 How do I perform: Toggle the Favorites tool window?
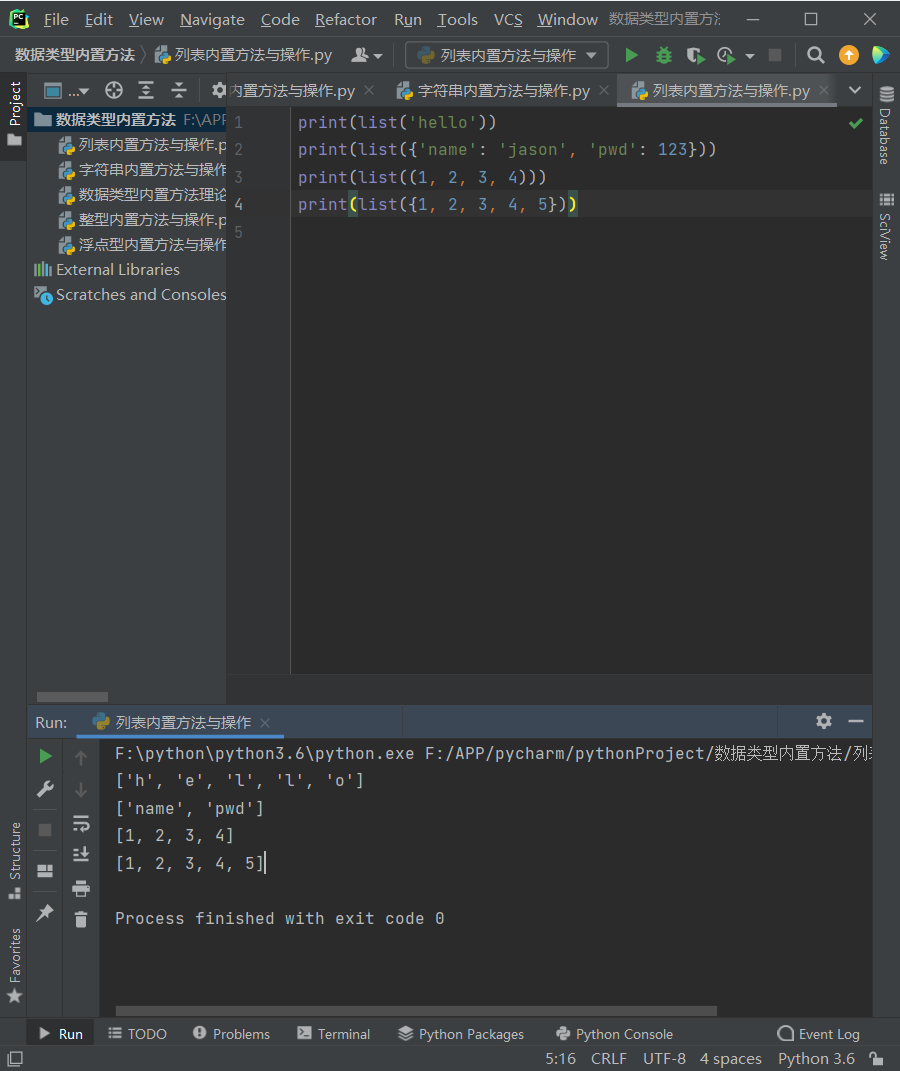(14, 965)
